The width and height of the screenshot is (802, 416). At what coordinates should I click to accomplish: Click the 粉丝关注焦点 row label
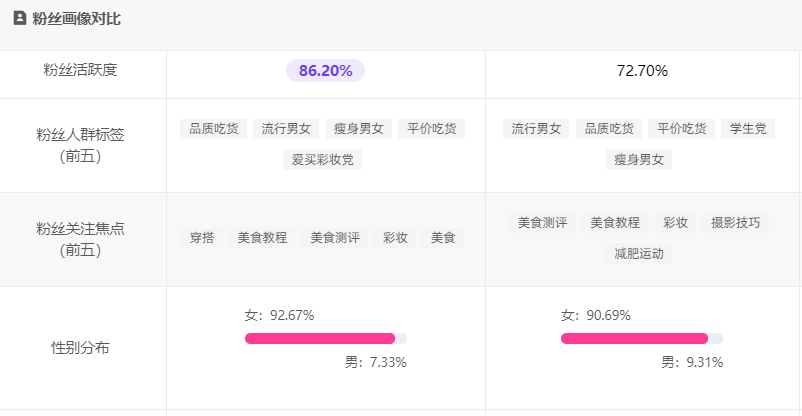81,238
